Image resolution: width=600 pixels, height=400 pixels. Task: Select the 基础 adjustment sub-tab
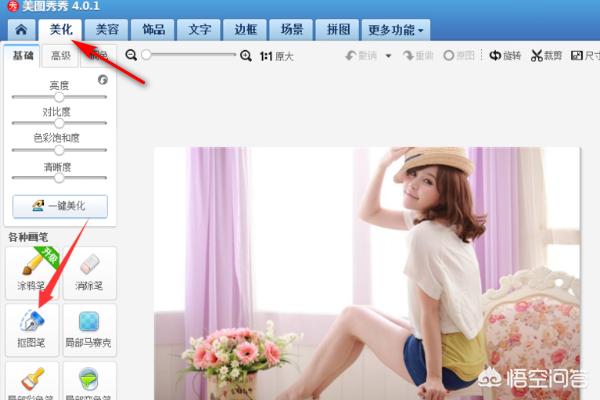point(22,56)
